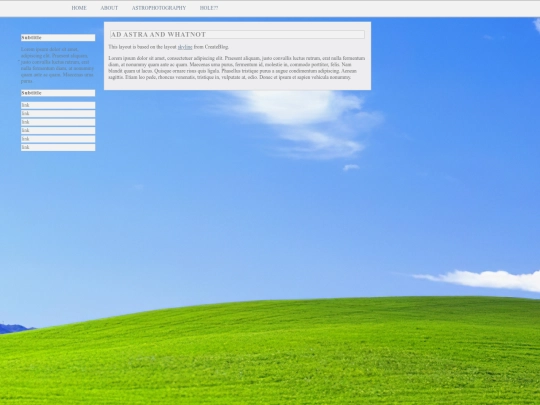
Task: Follow the 'skyline' layout hyperlink
Action: tap(185, 47)
